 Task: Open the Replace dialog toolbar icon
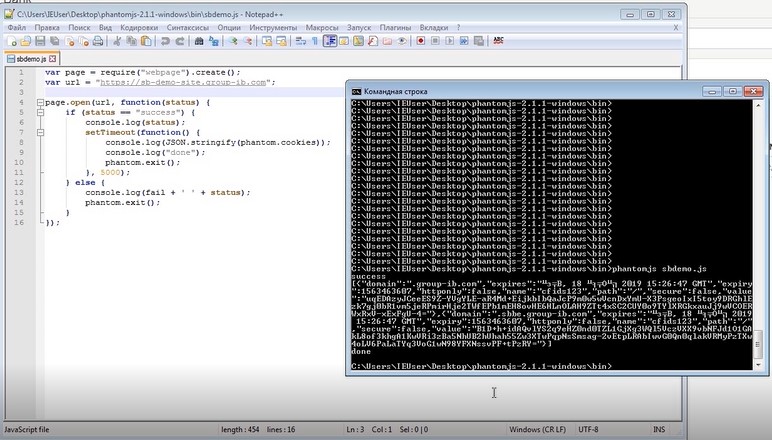[x=214, y=41]
